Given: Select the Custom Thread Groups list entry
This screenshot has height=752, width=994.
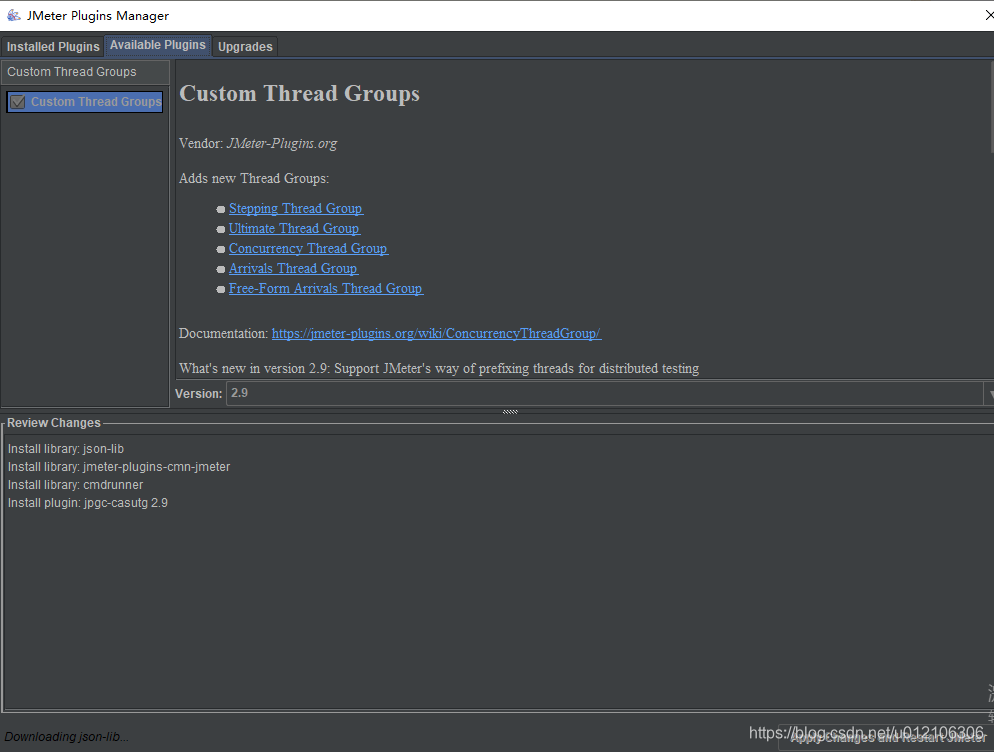Looking at the screenshot, I should coord(84,101).
